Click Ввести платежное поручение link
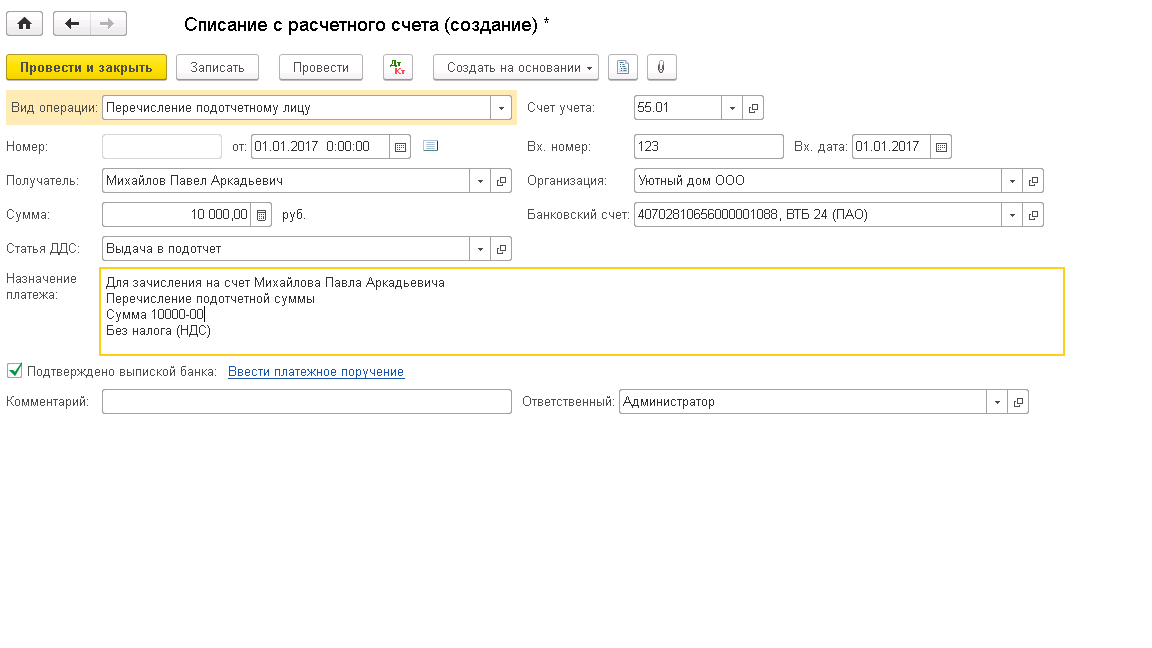The image size is (1152, 648). tap(316, 372)
